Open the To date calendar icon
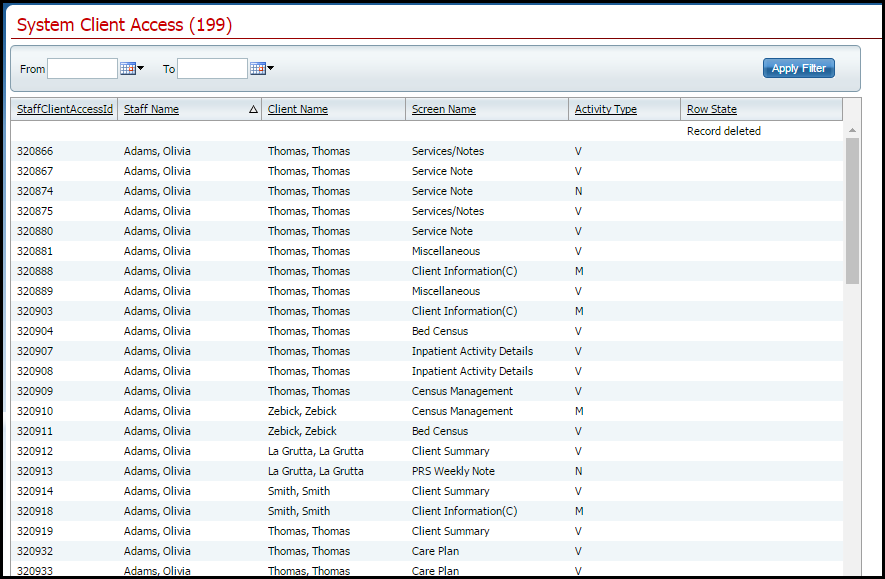 tap(257, 69)
